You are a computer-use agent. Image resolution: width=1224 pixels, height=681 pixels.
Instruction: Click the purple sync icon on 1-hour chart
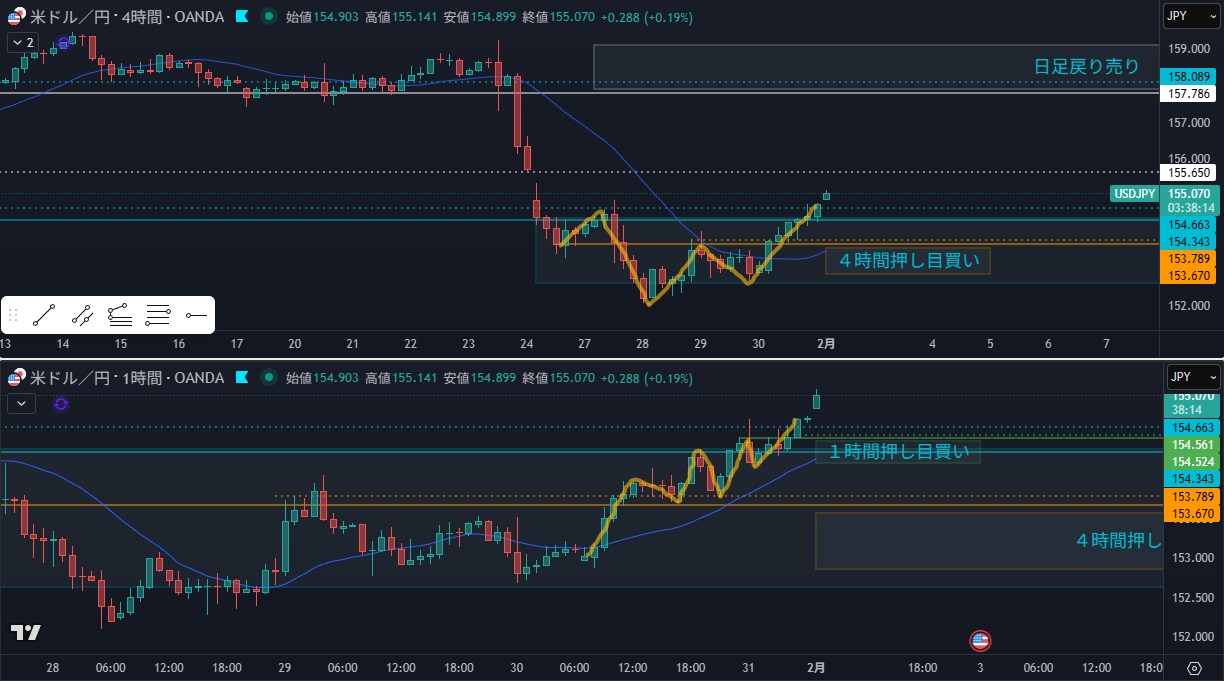coord(61,403)
